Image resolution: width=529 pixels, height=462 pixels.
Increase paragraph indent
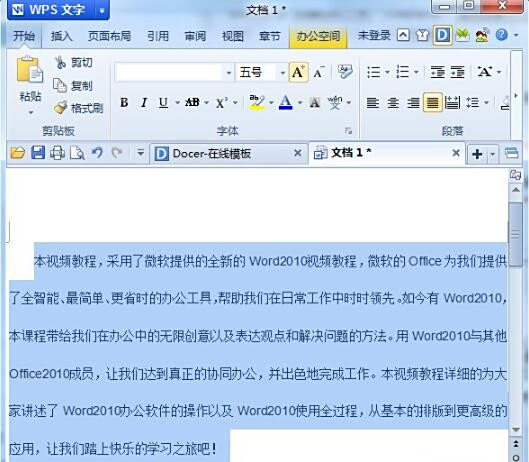coord(458,72)
